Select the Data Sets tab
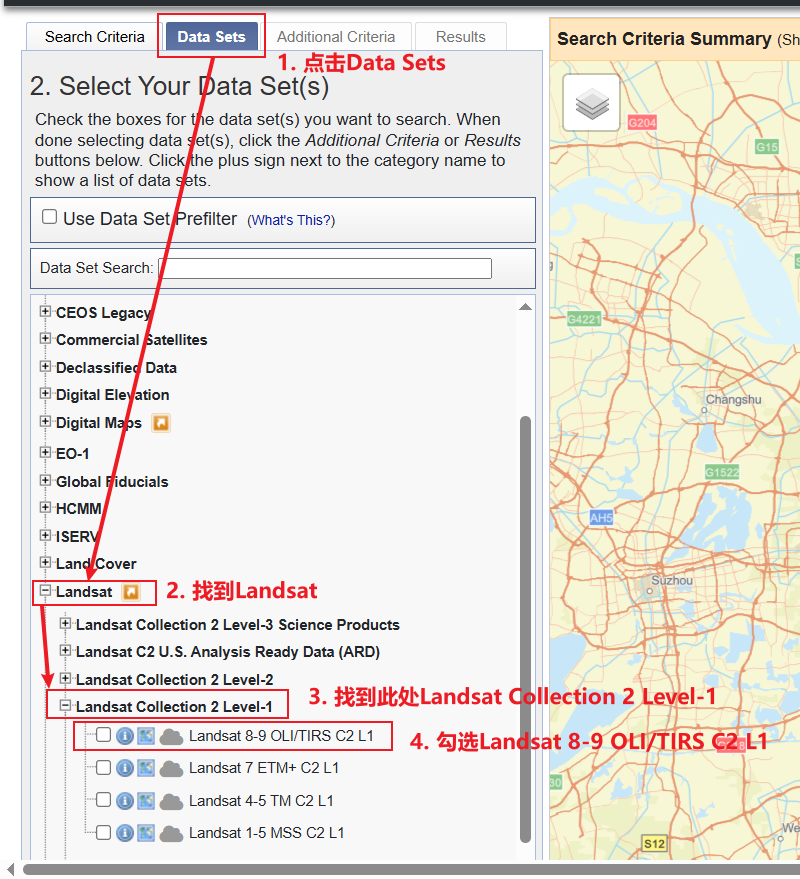This screenshot has height=879, width=800. coord(211,37)
